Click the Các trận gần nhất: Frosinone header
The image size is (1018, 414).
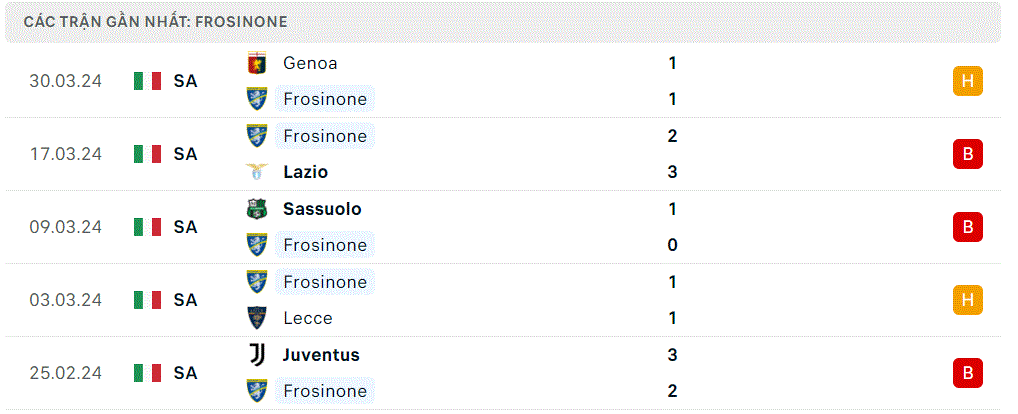coord(156,21)
